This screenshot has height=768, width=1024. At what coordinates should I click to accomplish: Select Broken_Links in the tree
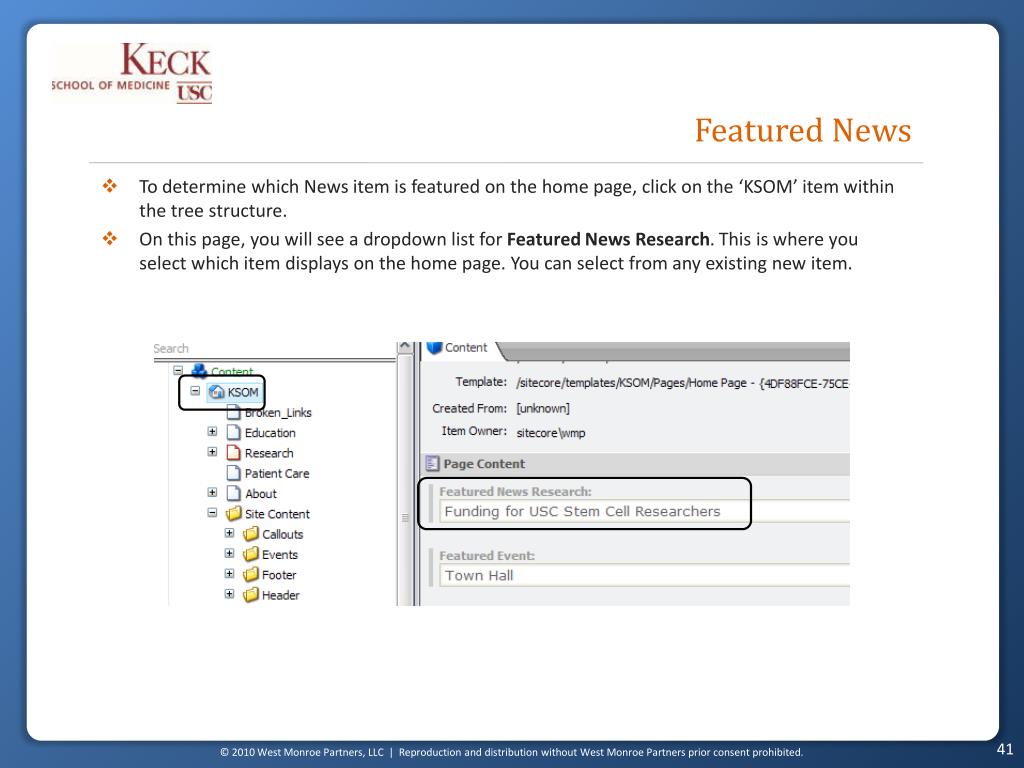(278, 413)
